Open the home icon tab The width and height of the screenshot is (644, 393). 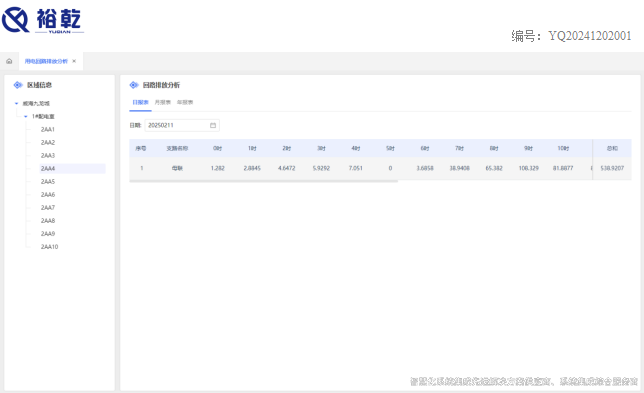point(9,61)
